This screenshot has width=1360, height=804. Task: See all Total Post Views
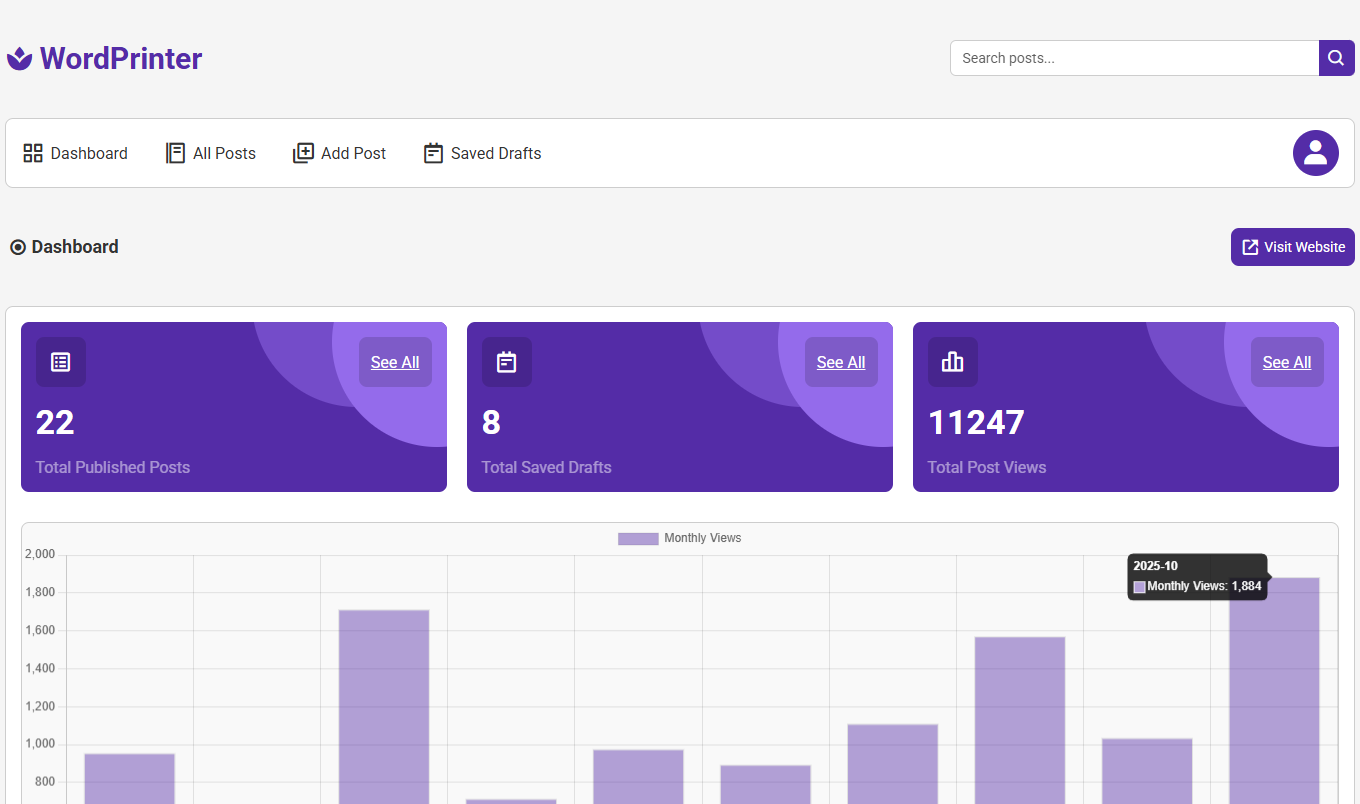1287,362
